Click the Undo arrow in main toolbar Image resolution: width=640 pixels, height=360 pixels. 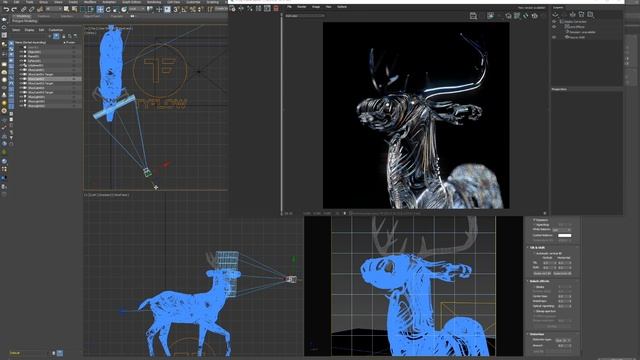[x=6, y=9]
